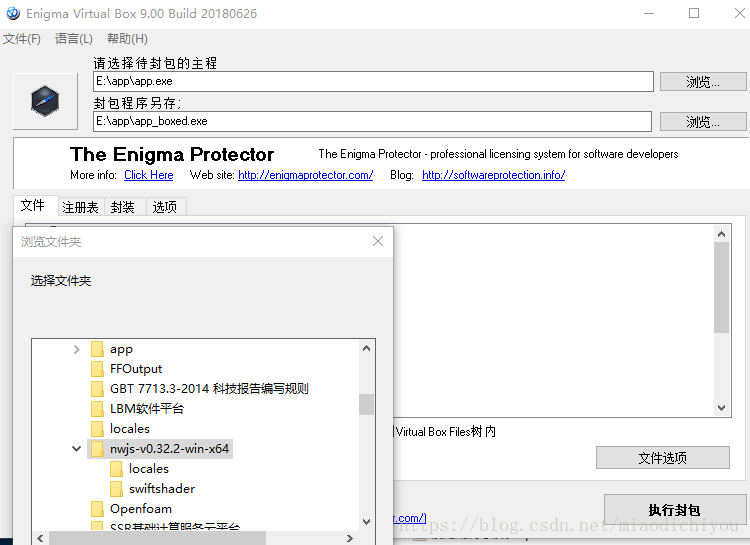Click main file list vertical scrollbar thumb

pos(721,287)
